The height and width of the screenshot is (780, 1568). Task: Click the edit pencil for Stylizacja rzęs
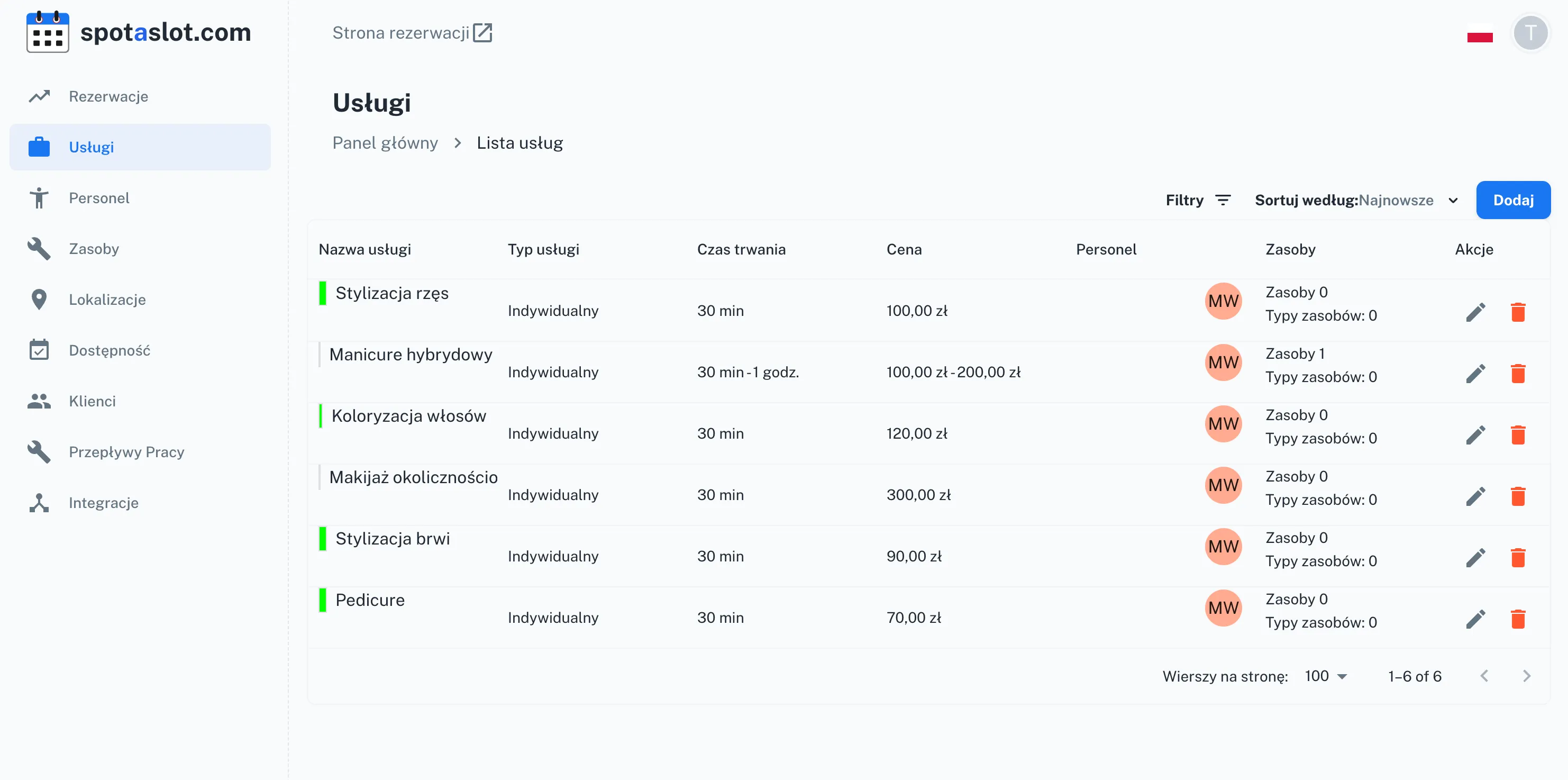point(1475,312)
